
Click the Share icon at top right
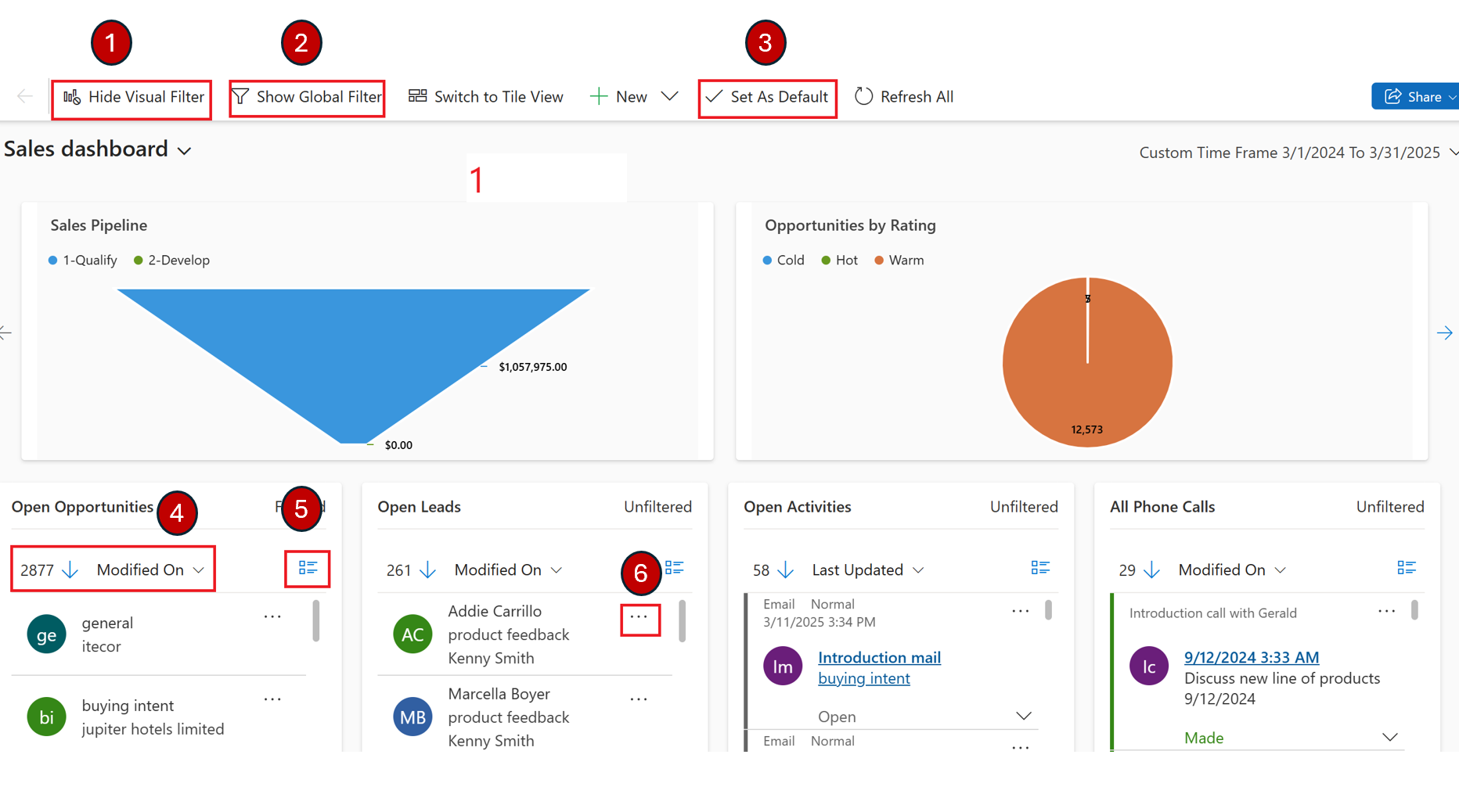pyautogui.click(x=1394, y=96)
